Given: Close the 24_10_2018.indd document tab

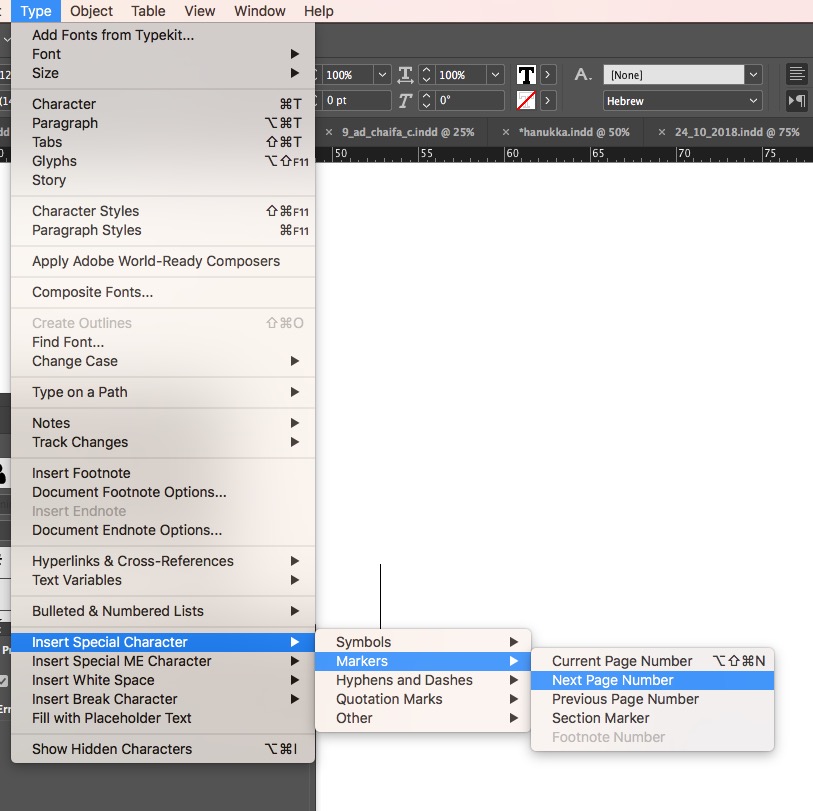Looking at the screenshot, I should (662, 132).
